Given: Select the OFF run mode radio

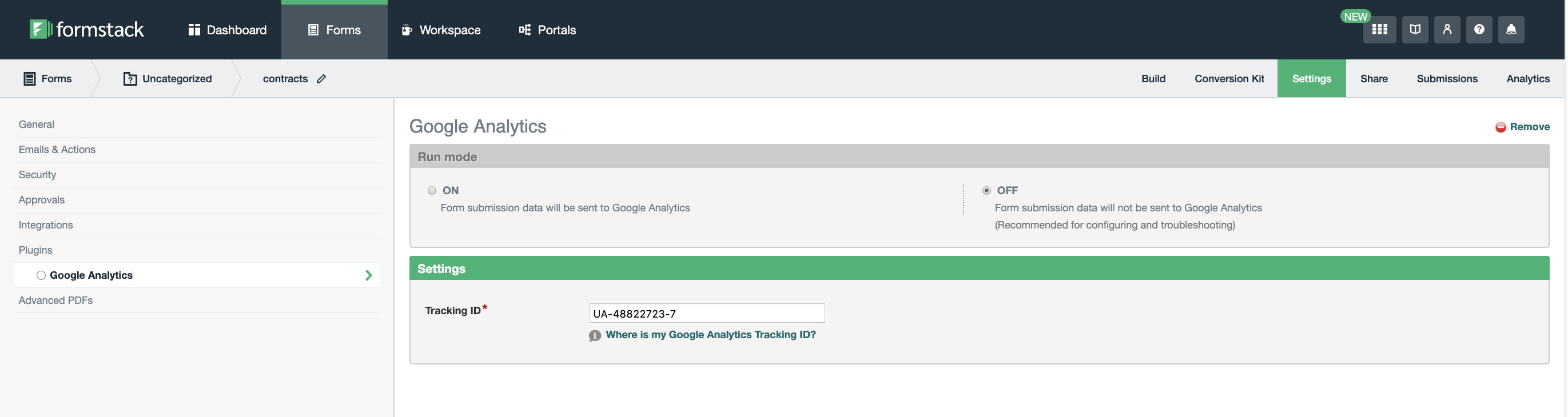Looking at the screenshot, I should coord(986,190).
